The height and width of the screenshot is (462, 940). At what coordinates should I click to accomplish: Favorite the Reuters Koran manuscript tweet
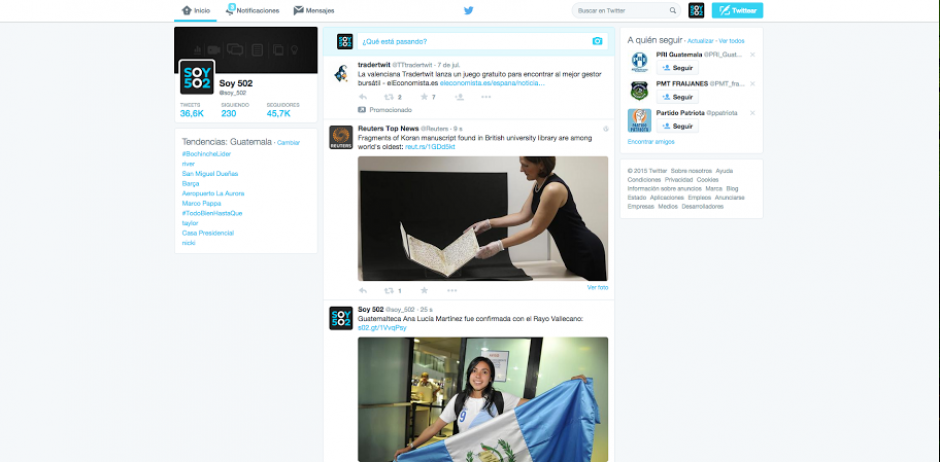(424, 290)
